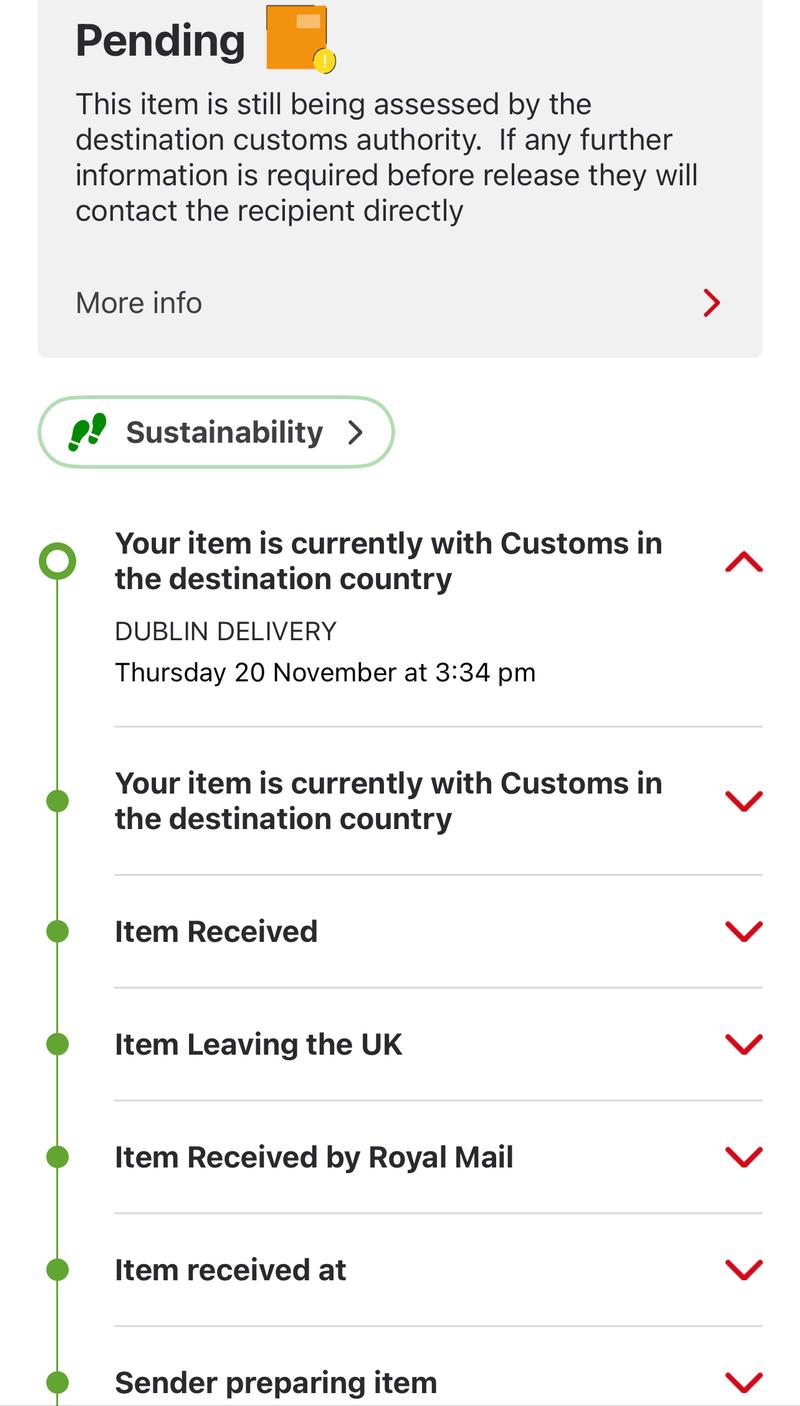Click the Pending status heading
This screenshot has width=800, height=1406.
coord(160,41)
